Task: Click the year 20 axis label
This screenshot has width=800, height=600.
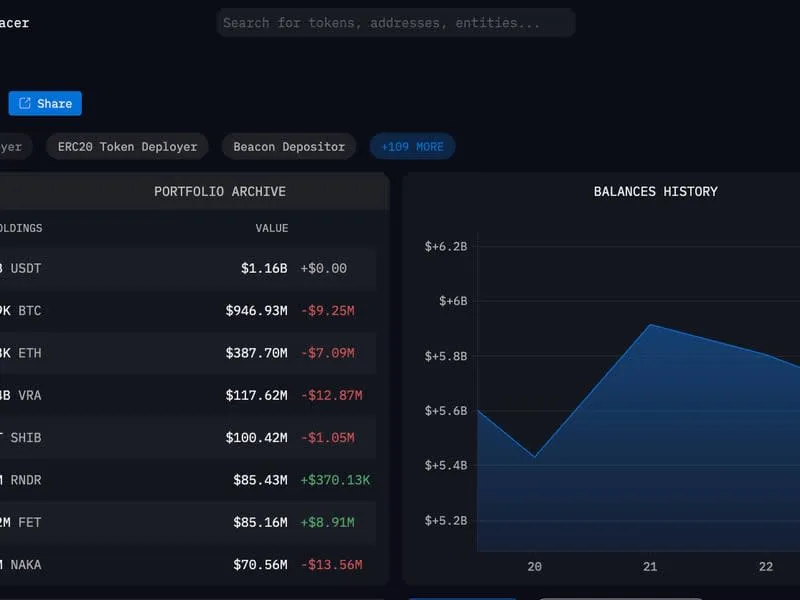Action: tap(535, 566)
